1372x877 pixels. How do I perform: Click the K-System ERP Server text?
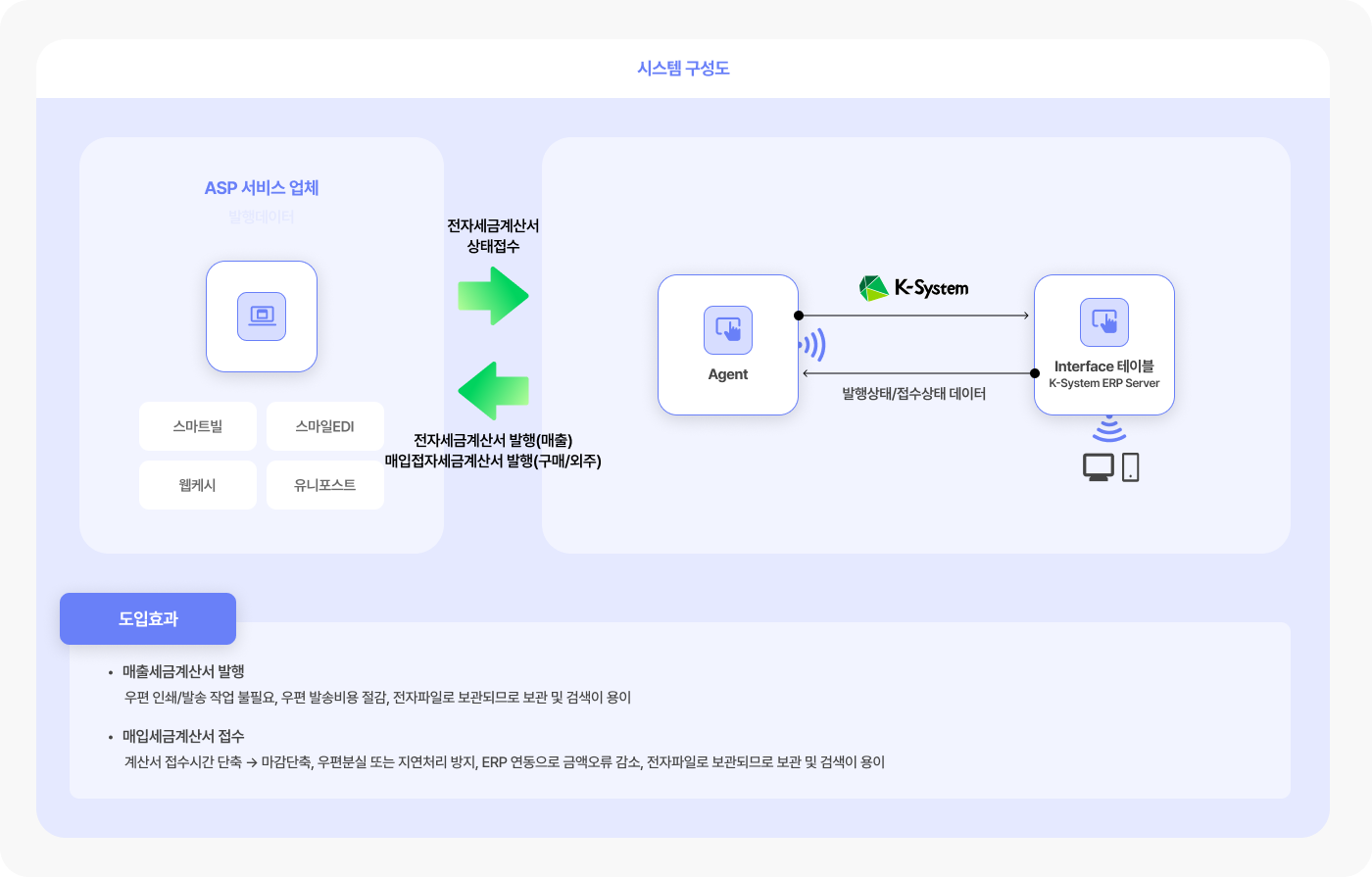[x=1104, y=383]
